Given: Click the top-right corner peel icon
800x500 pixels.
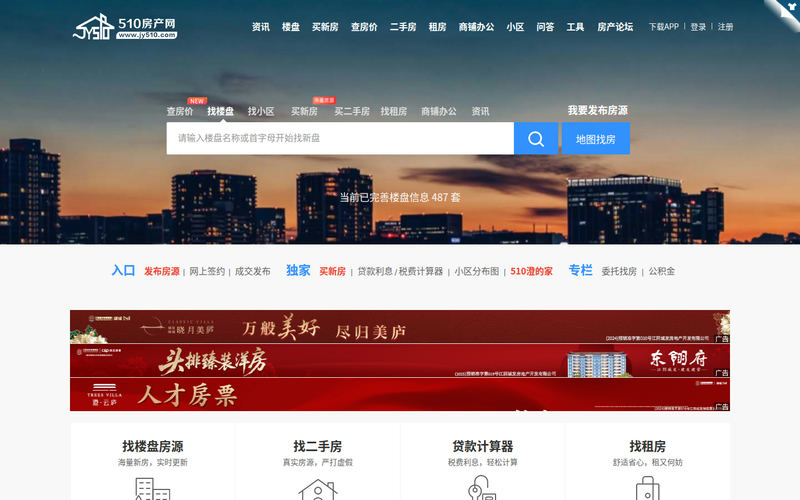Looking at the screenshot, I should [785, 13].
